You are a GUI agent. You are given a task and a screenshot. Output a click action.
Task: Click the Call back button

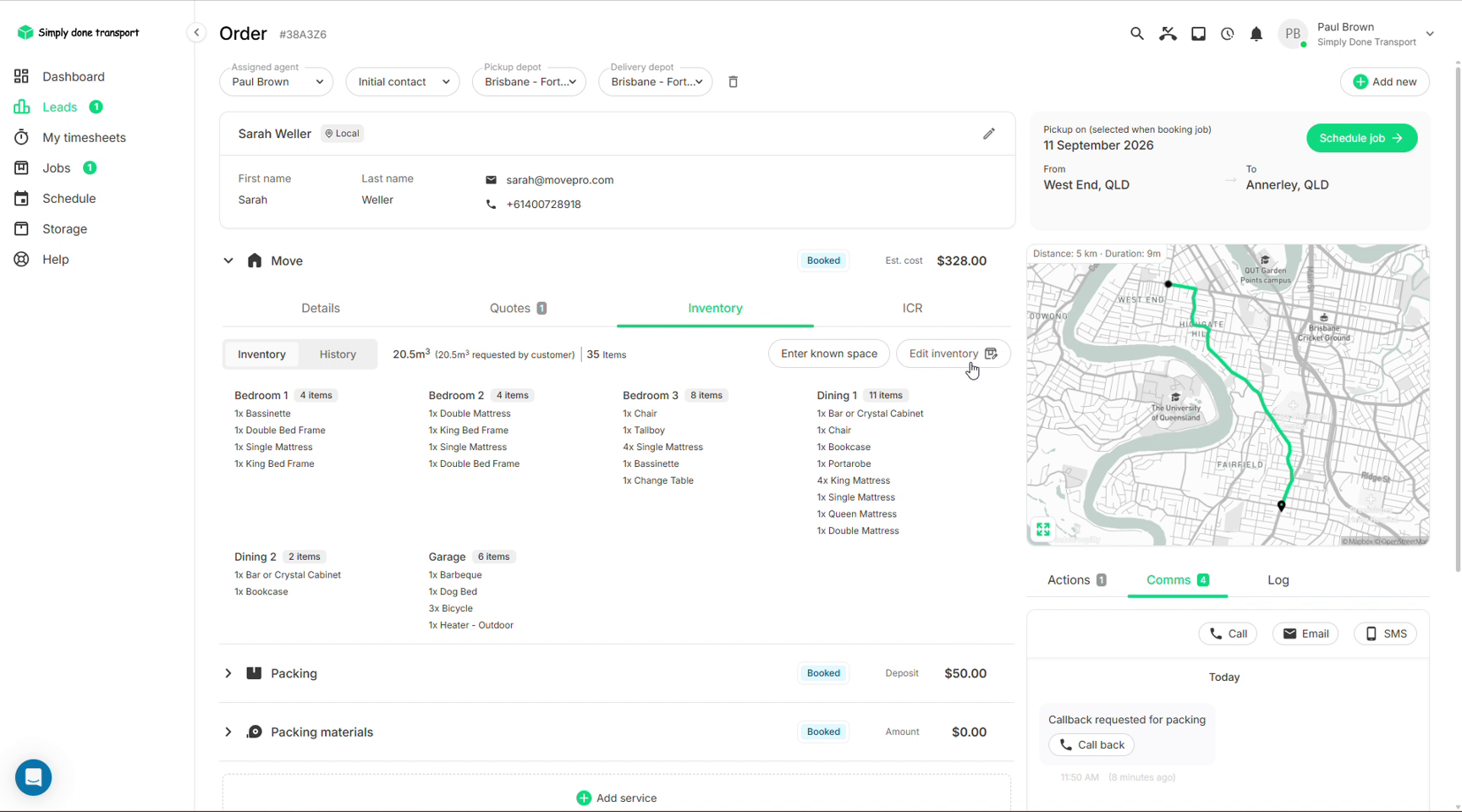click(x=1091, y=745)
